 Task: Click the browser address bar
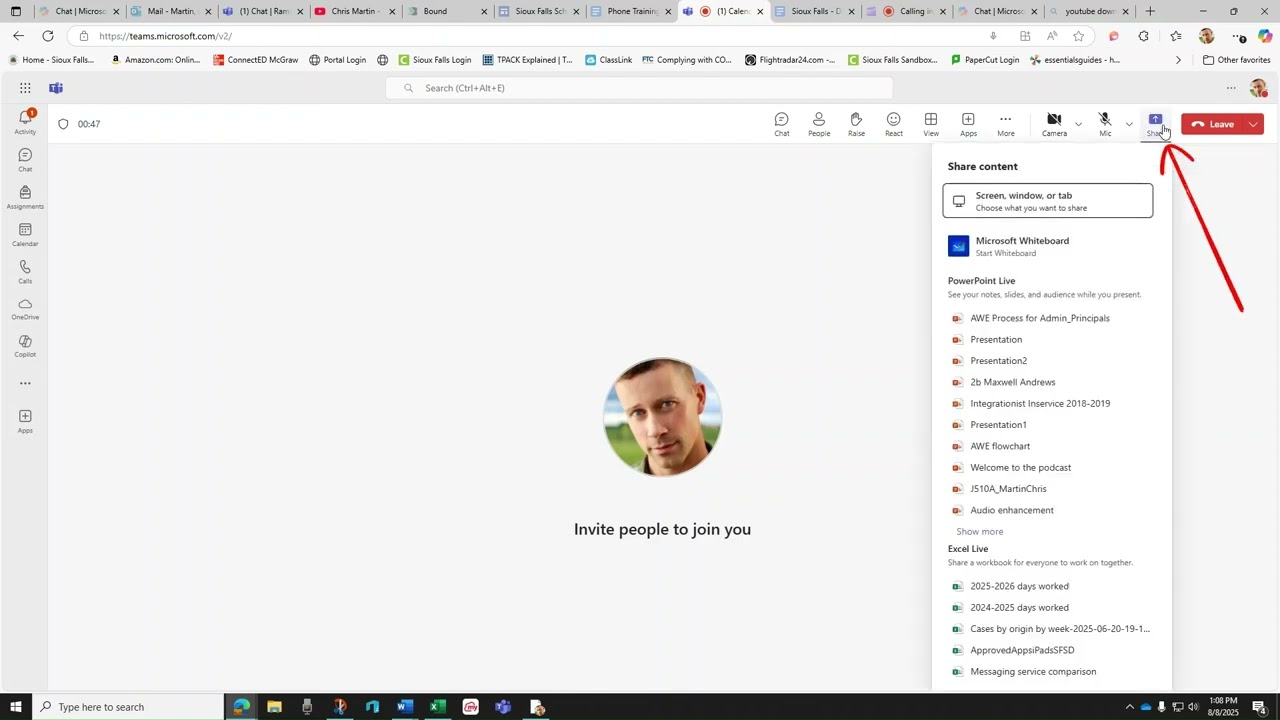pyautogui.click(x=530, y=36)
